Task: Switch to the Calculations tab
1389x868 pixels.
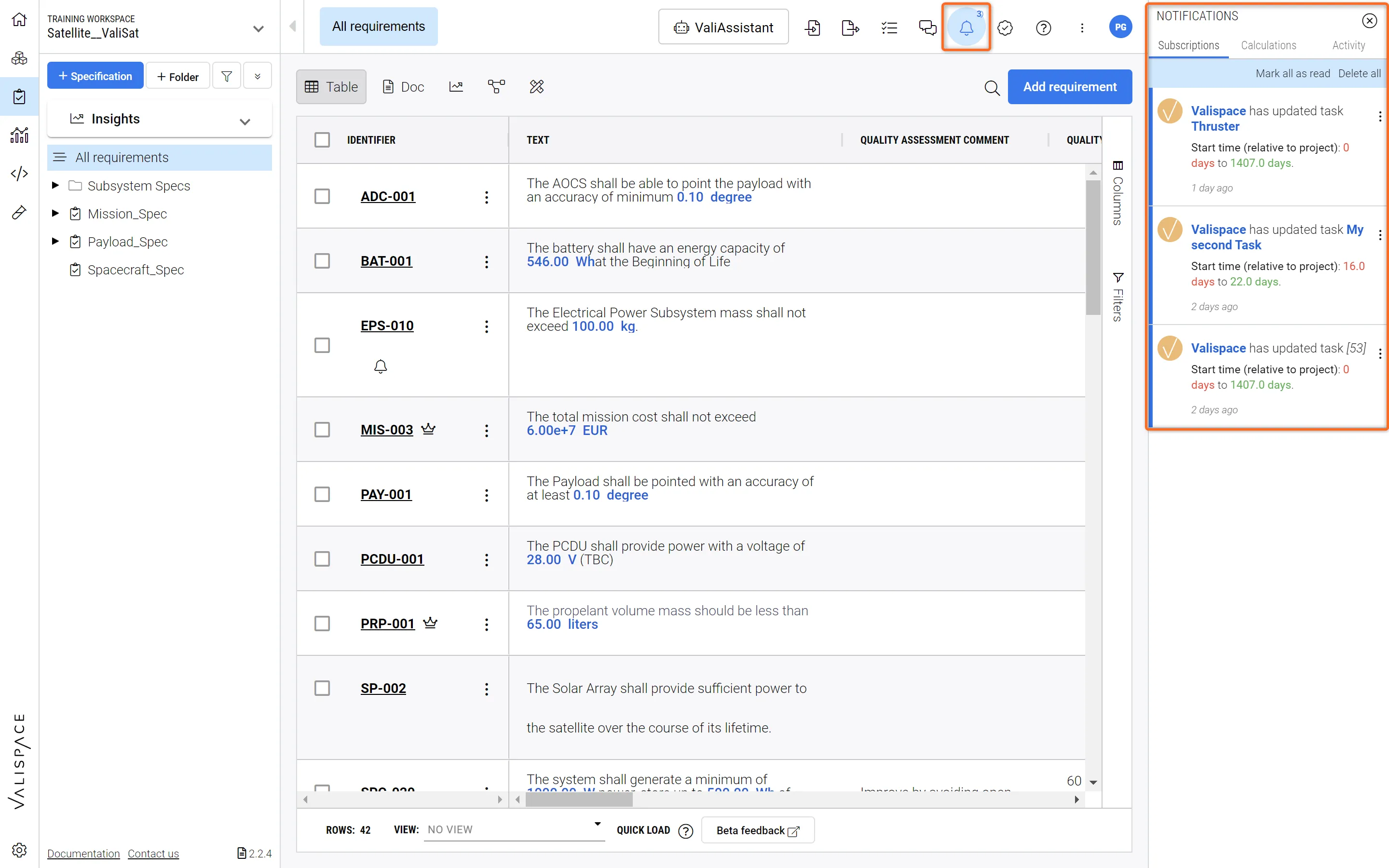Action: [x=1268, y=45]
